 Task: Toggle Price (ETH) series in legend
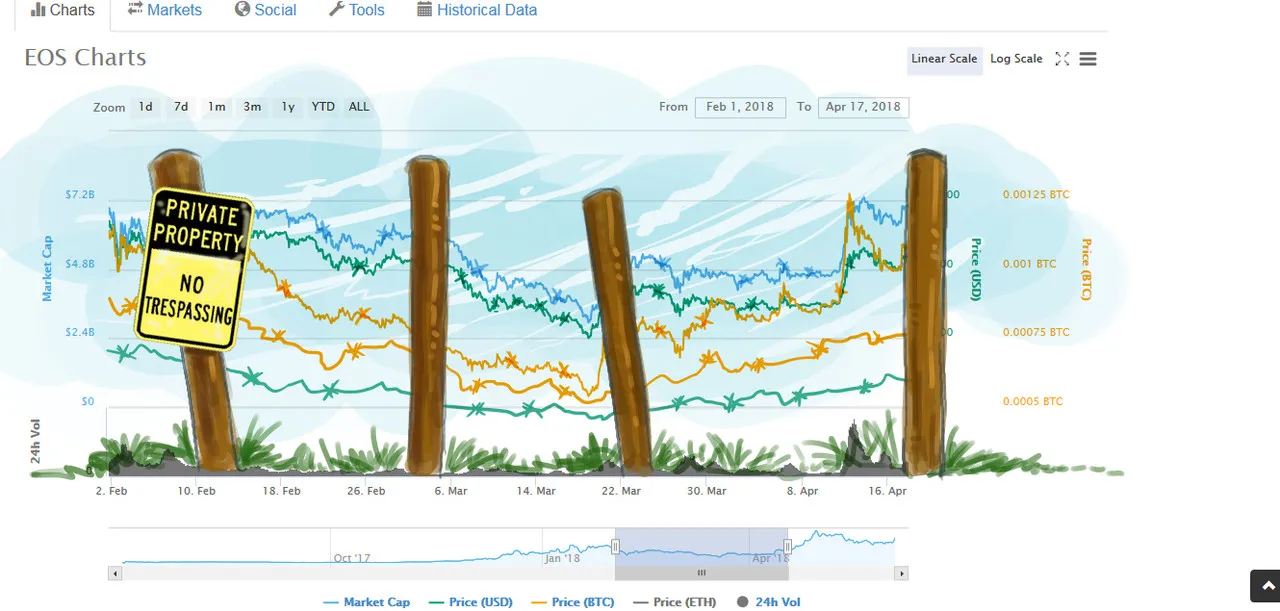676,602
